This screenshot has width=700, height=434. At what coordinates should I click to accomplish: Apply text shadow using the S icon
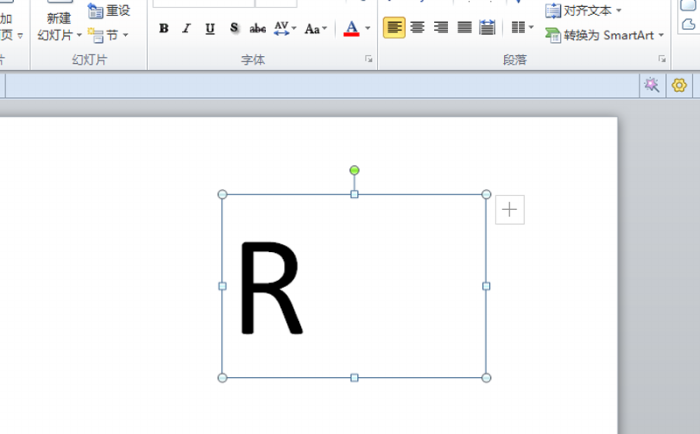click(x=234, y=28)
